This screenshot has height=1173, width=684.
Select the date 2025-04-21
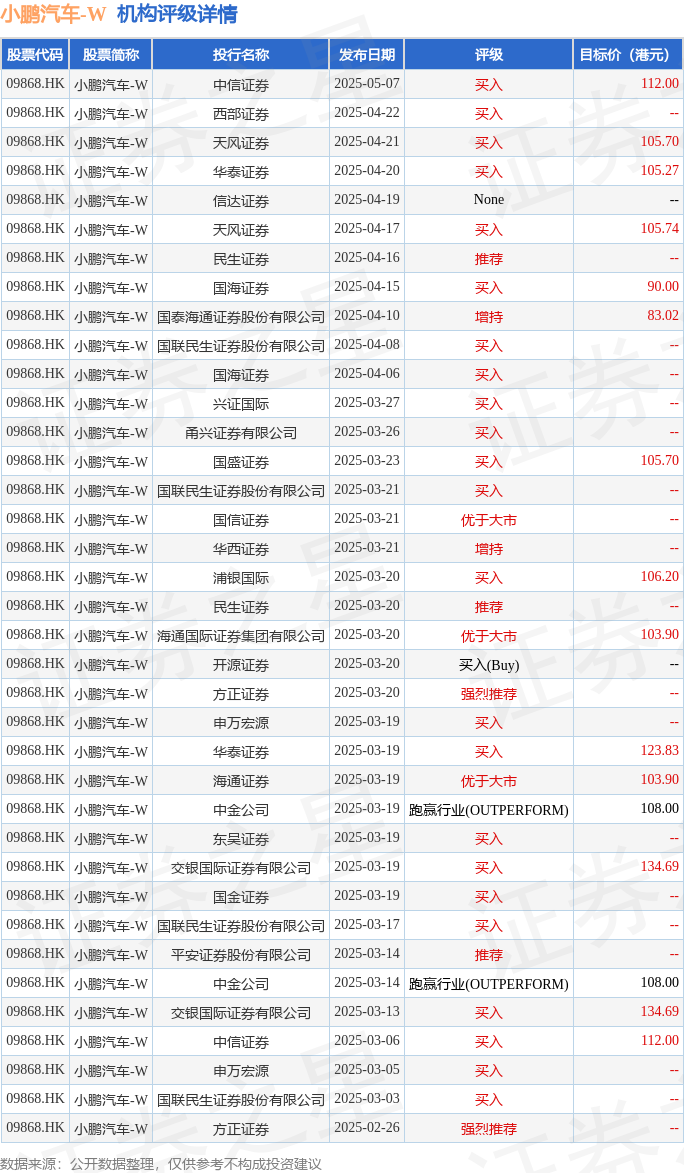[x=367, y=142]
